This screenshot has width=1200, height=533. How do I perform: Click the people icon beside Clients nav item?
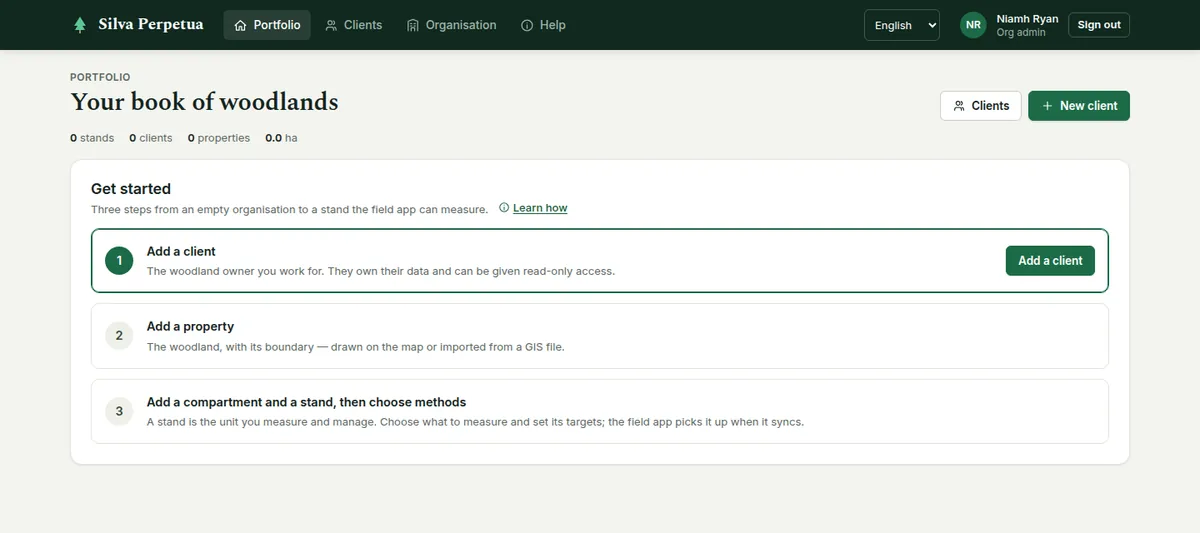pos(331,25)
